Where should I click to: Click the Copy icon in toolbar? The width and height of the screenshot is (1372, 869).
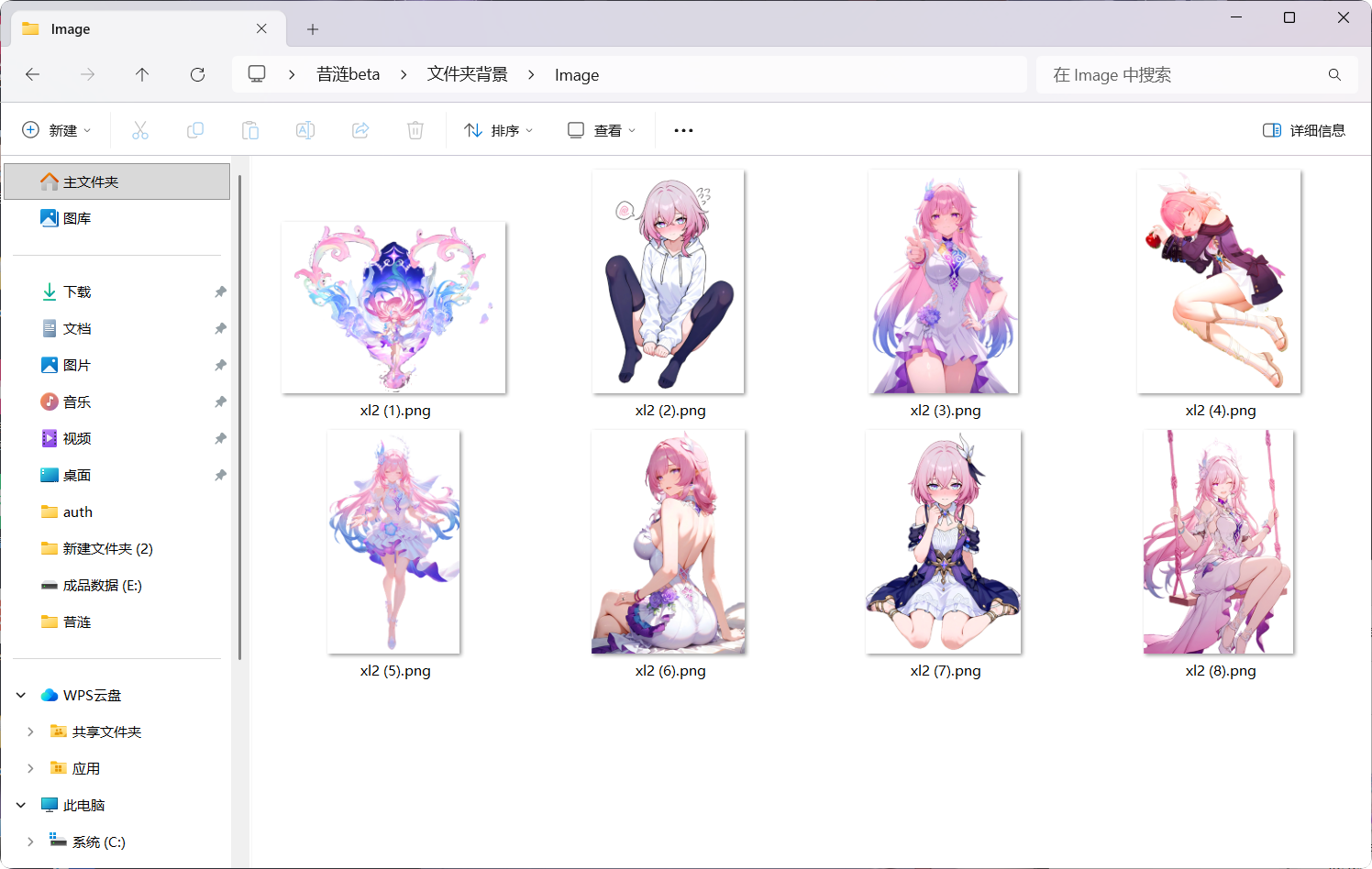click(195, 130)
